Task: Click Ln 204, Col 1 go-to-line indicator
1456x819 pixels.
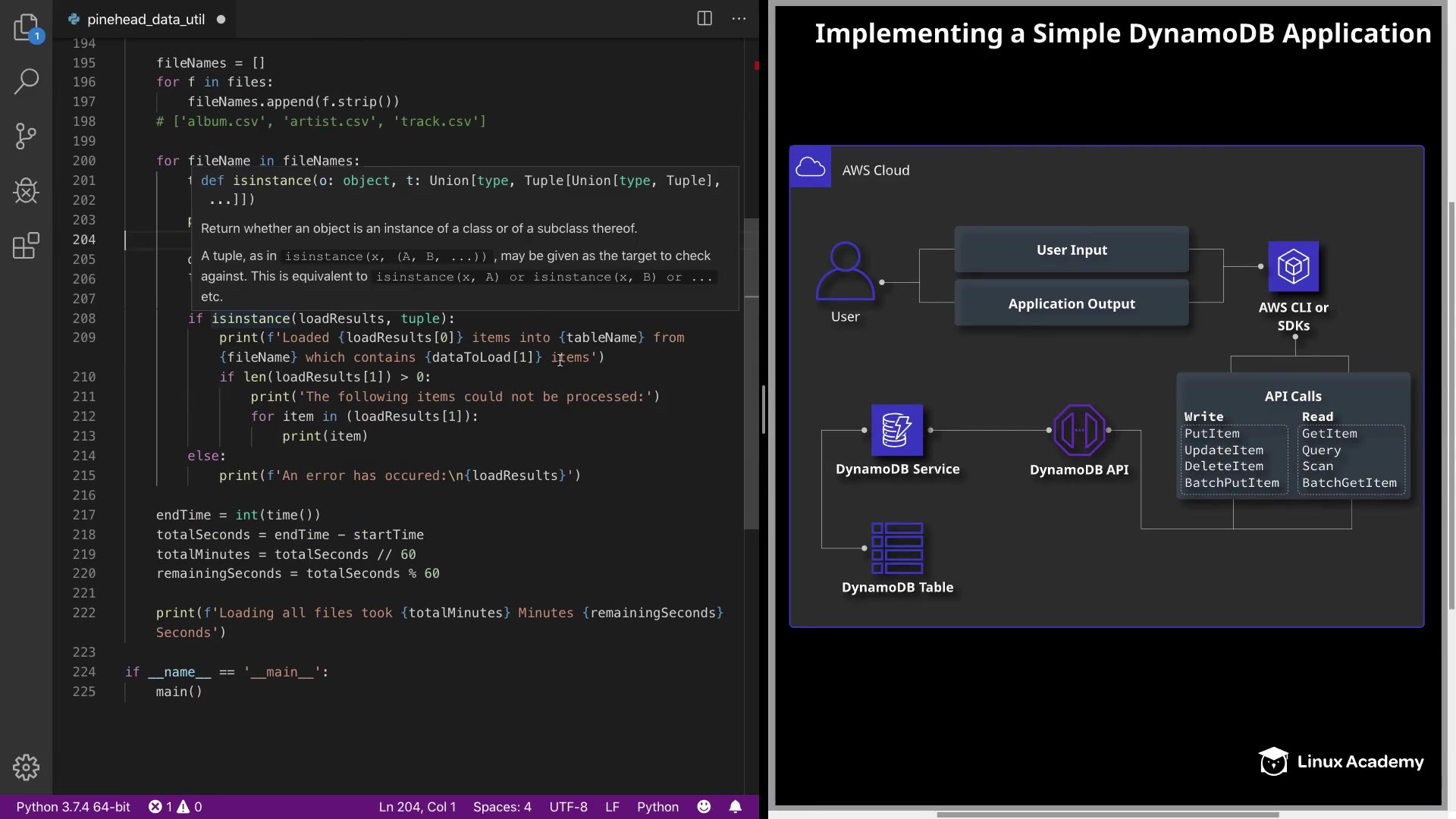Action: tap(417, 807)
